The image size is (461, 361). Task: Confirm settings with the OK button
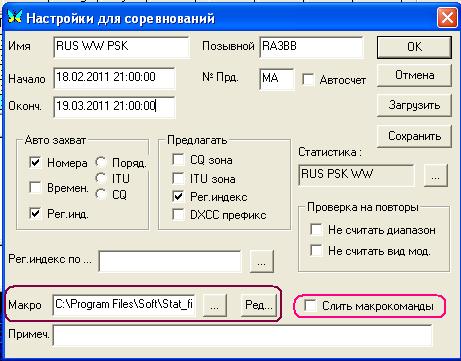[414, 47]
